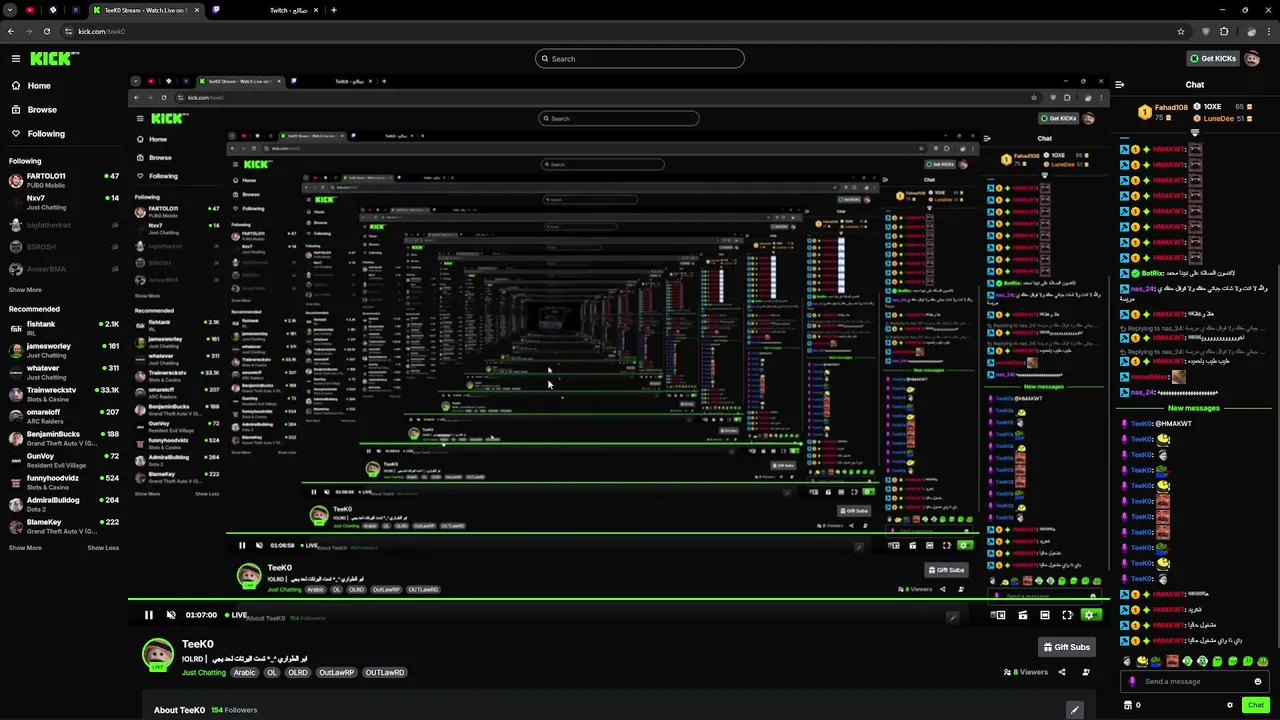Click the Get KICKs button

point(1213,59)
